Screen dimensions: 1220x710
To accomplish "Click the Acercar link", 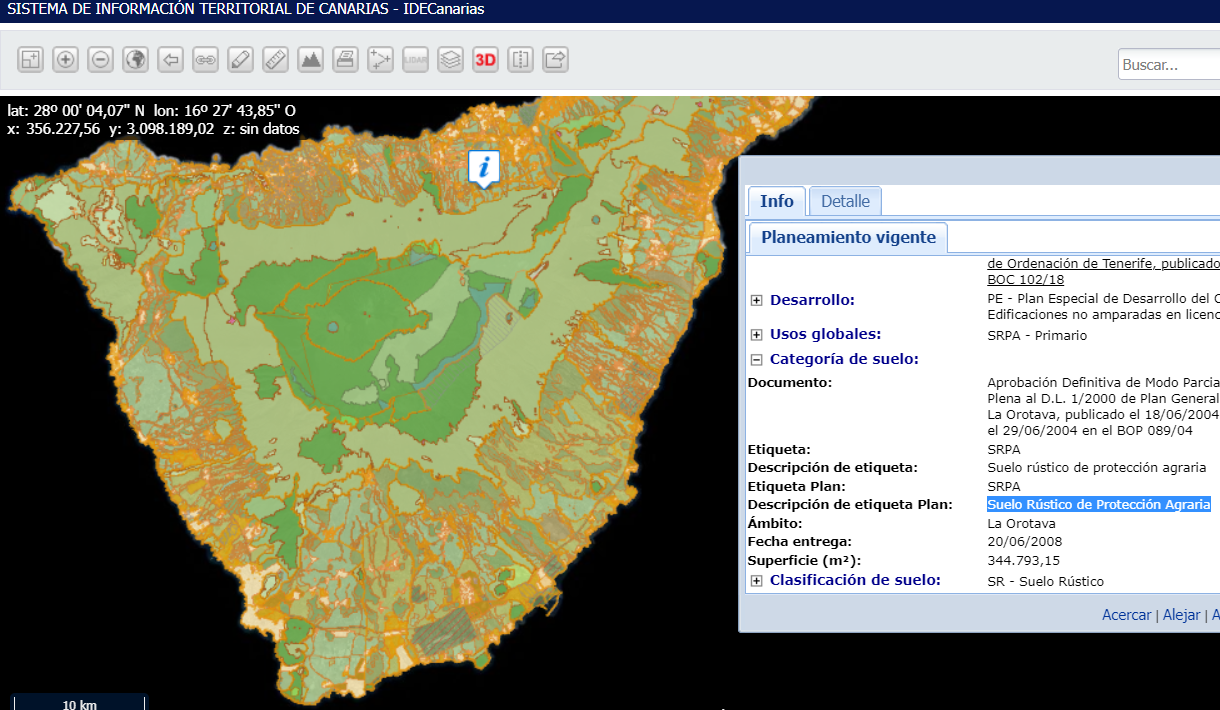I will tap(1126, 615).
